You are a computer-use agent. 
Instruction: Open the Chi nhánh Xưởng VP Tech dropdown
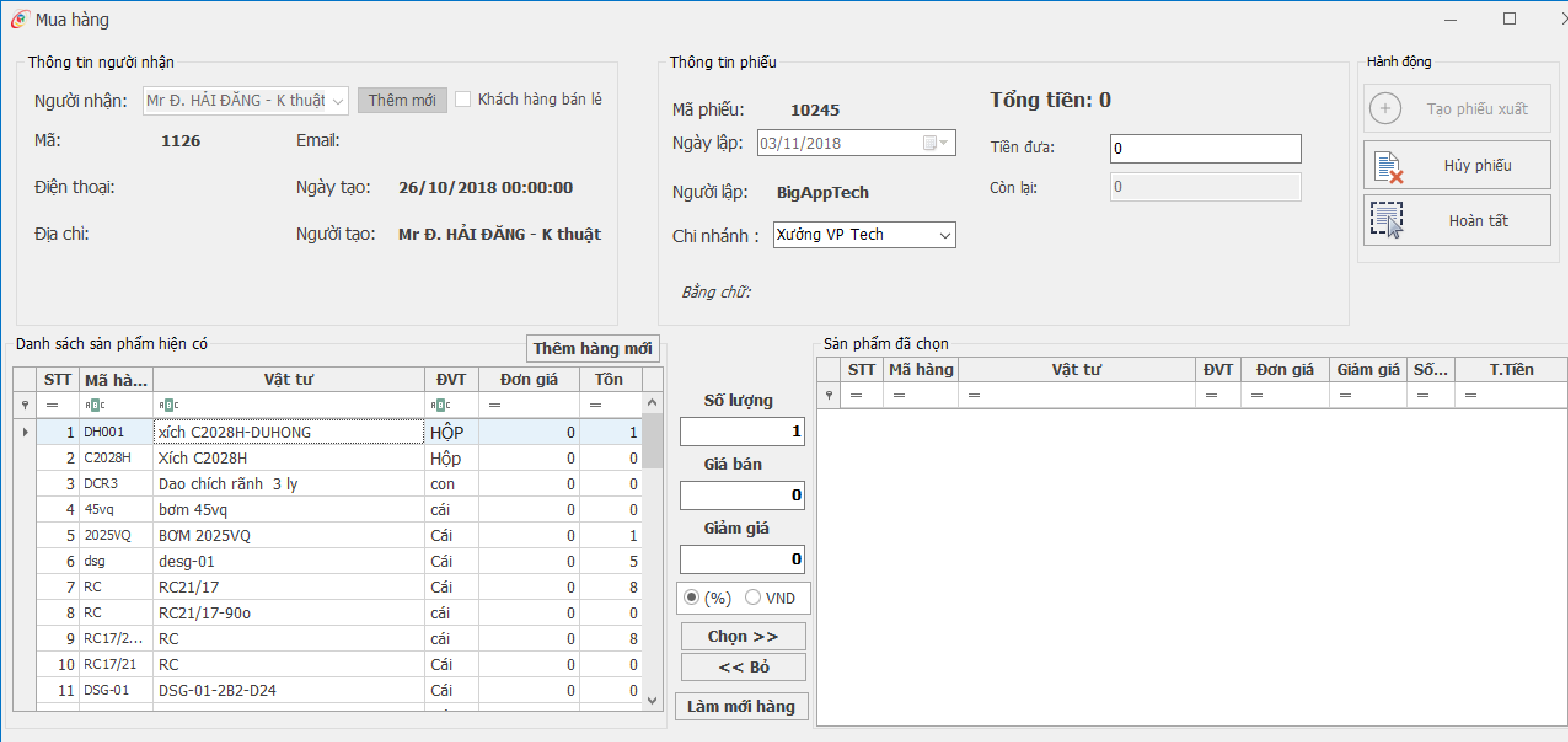[x=945, y=235]
